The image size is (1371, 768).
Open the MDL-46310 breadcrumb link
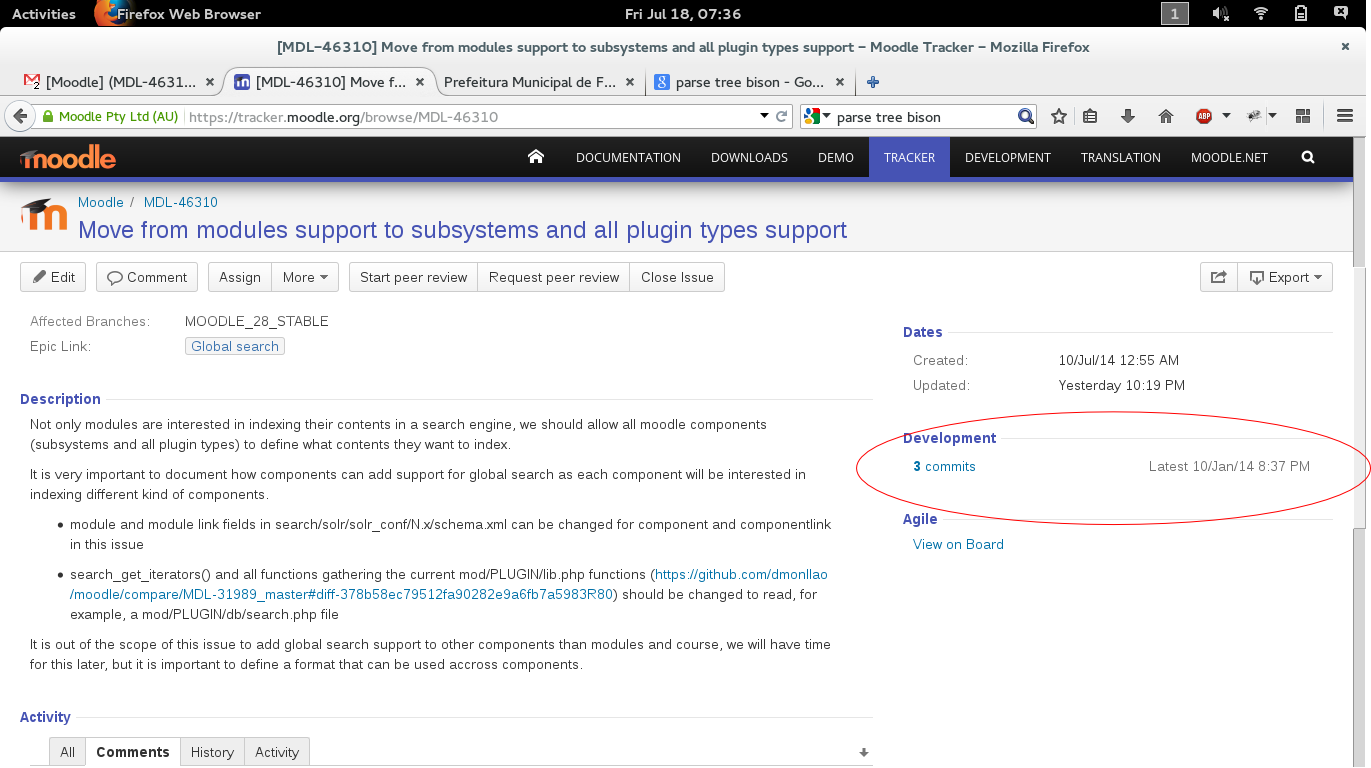pos(181,202)
